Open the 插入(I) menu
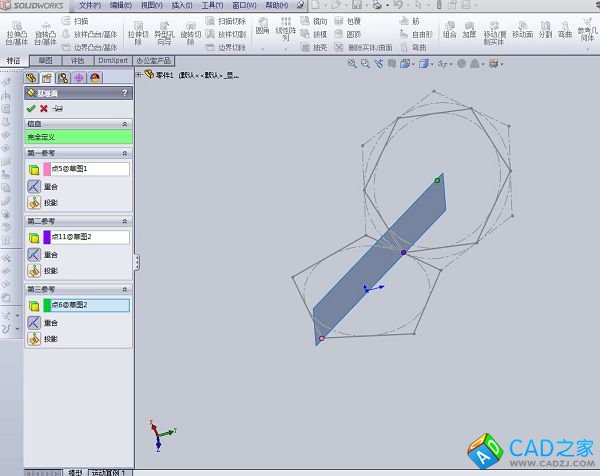Screen dimensions: 600x476 point(182,6)
